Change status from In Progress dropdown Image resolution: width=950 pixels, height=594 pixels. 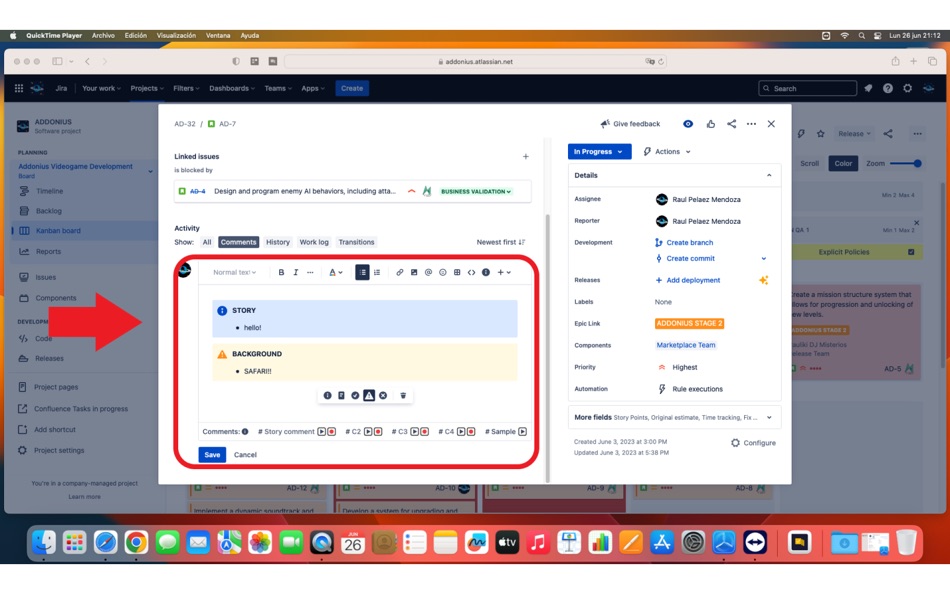point(599,152)
